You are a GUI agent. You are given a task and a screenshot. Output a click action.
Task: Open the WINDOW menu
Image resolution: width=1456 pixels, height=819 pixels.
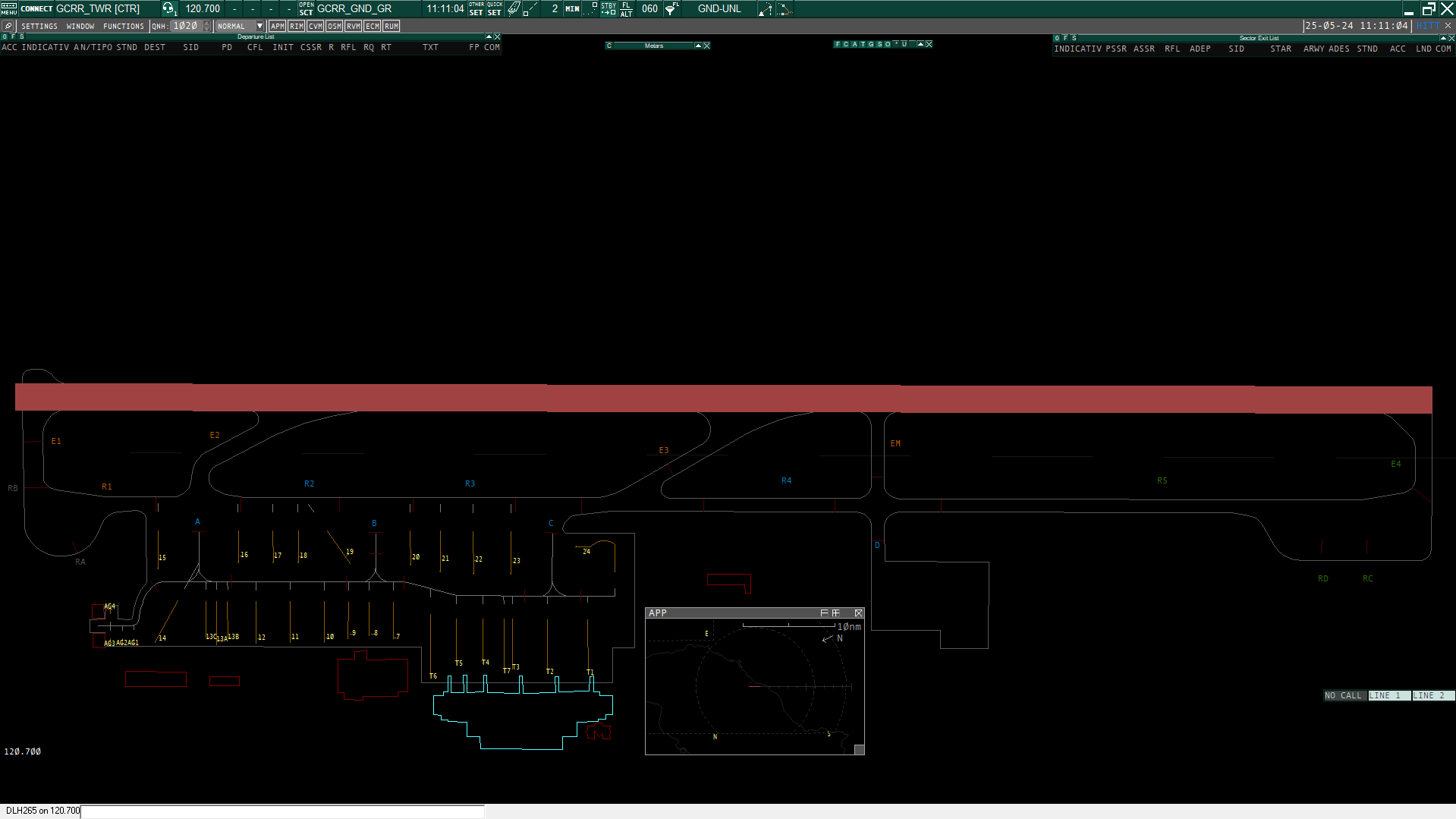tap(80, 27)
